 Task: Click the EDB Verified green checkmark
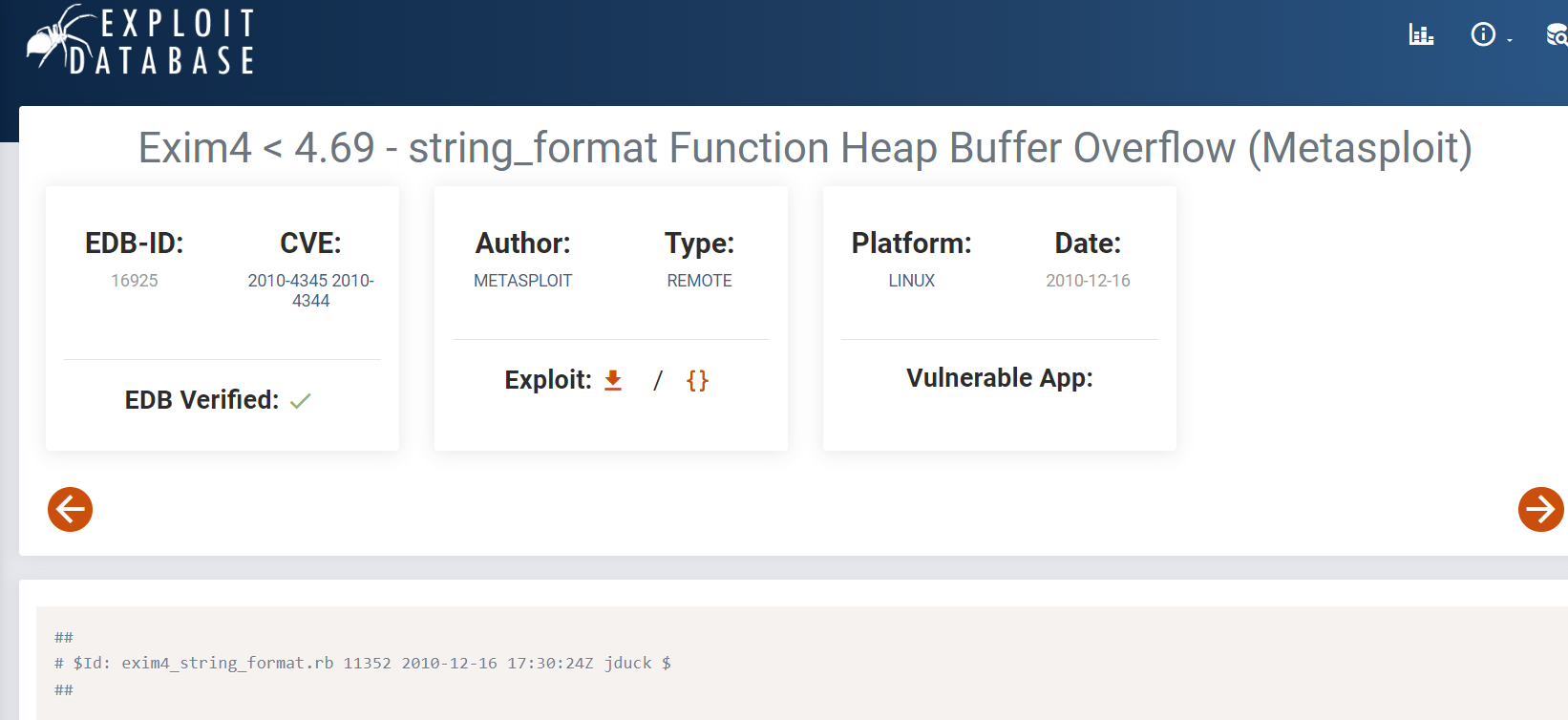(301, 401)
